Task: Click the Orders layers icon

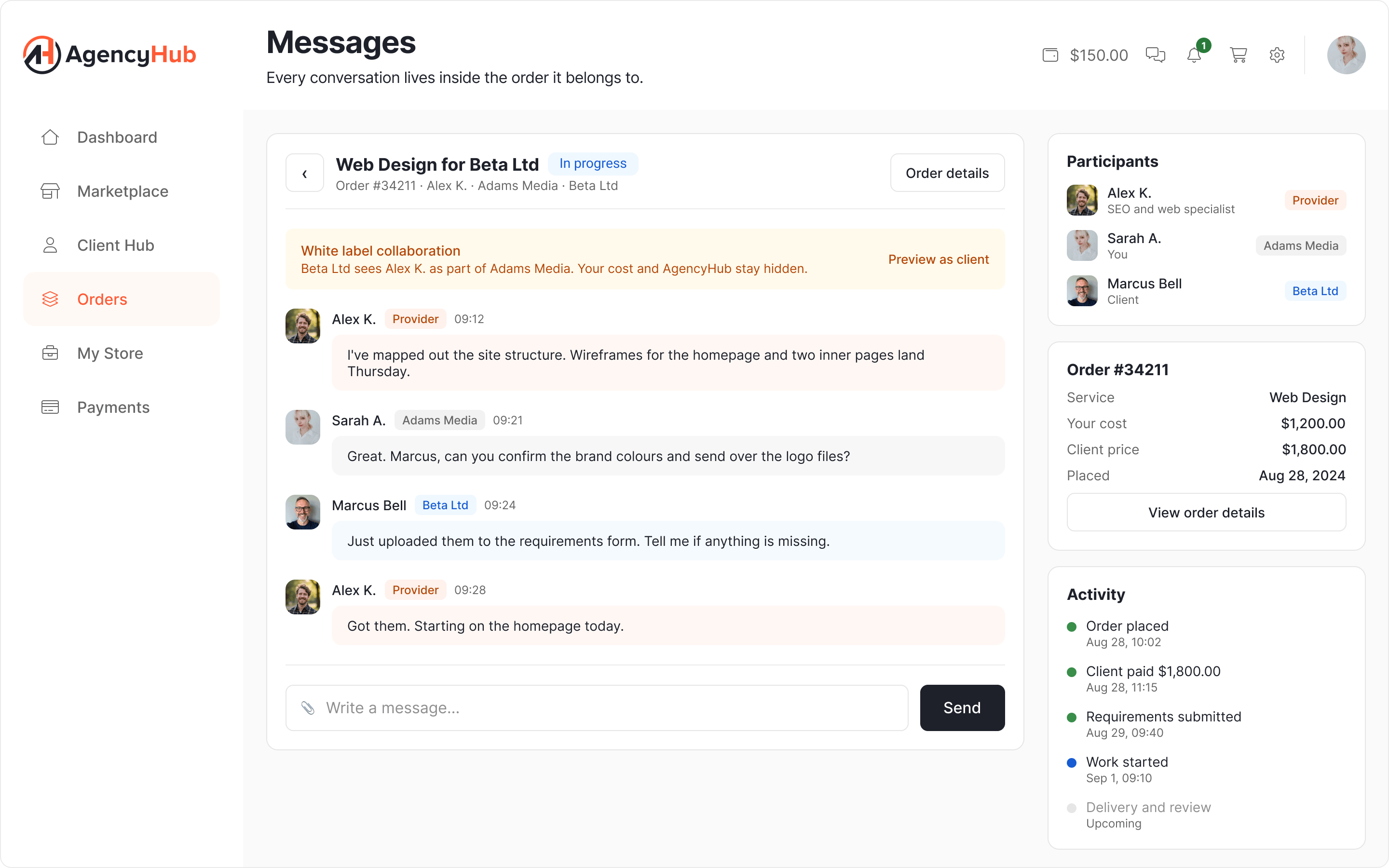Action: point(50,299)
